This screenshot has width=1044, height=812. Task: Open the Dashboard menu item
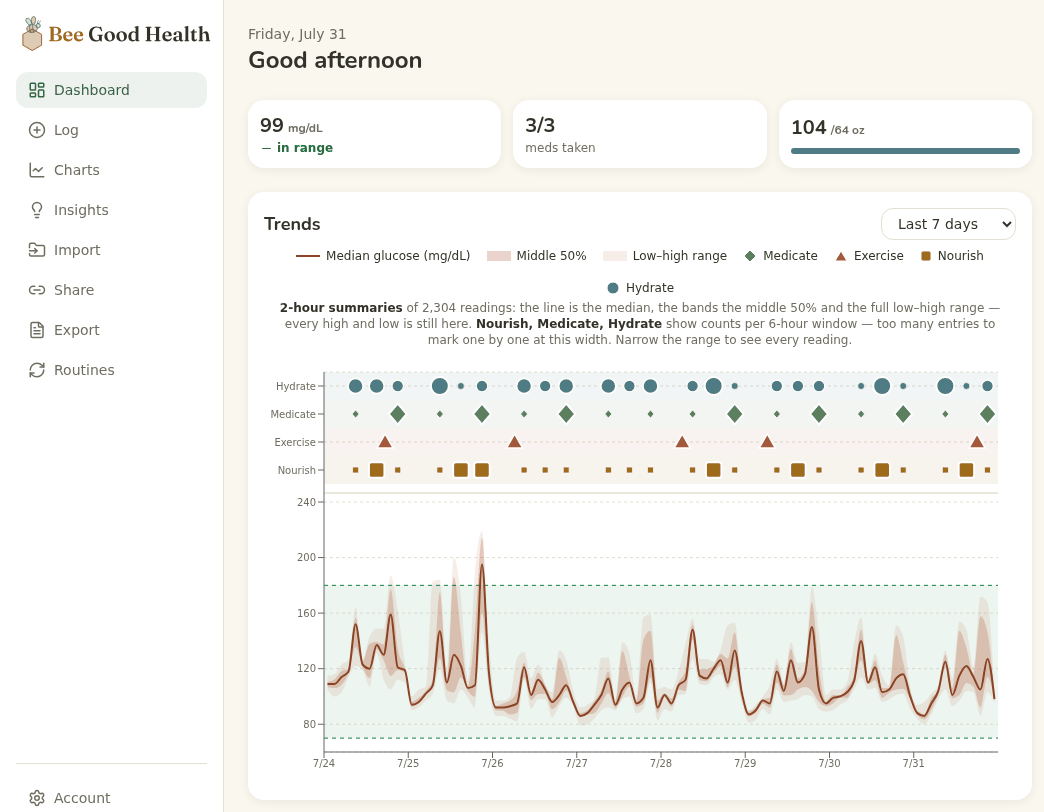pos(111,90)
